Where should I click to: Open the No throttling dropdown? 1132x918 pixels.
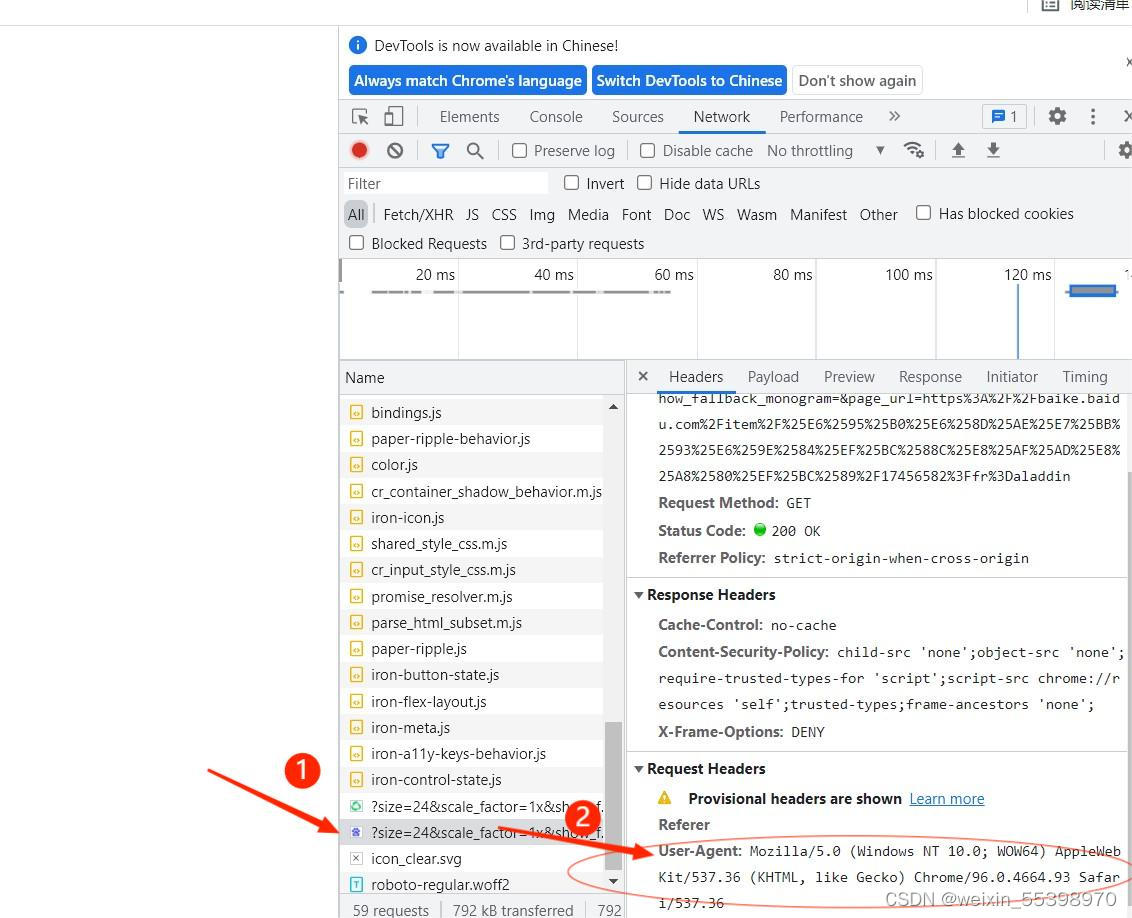tap(825, 150)
